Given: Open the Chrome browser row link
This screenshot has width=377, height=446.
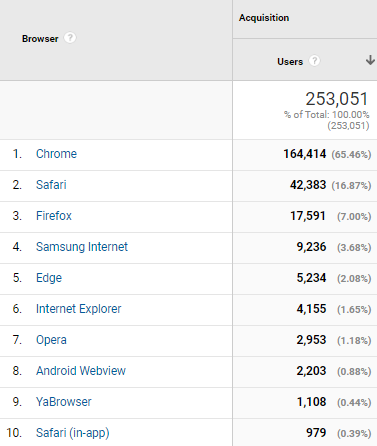Looking at the screenshot, I should 56,154.
